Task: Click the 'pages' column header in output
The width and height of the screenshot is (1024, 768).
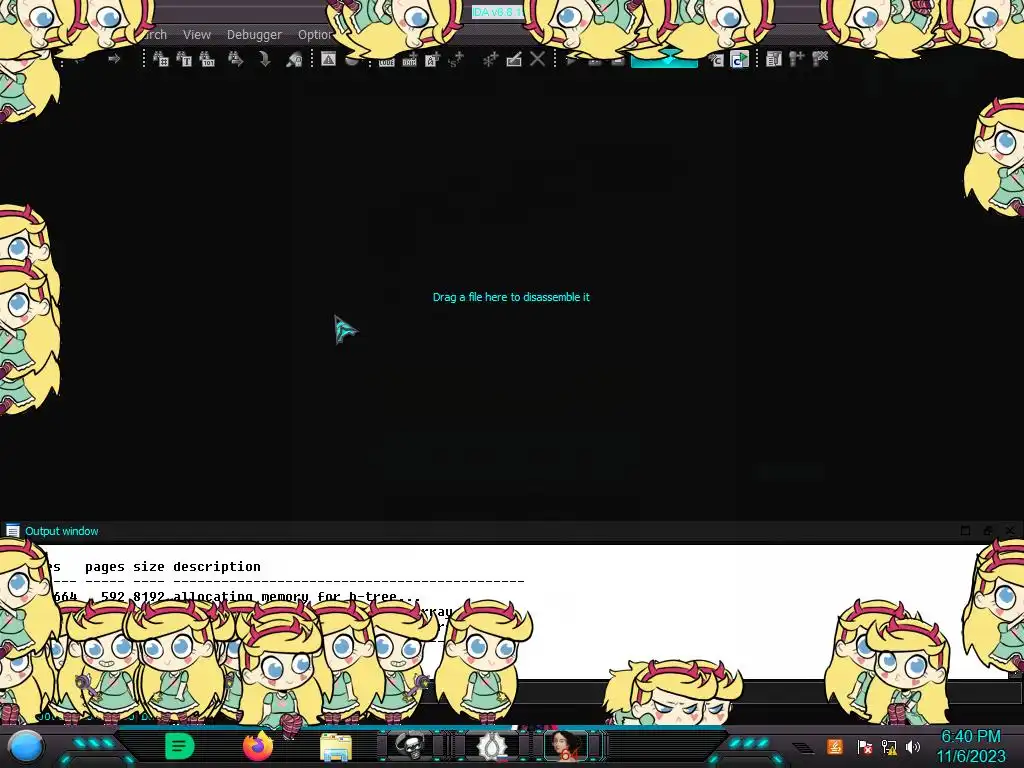Action: [104, 566]
